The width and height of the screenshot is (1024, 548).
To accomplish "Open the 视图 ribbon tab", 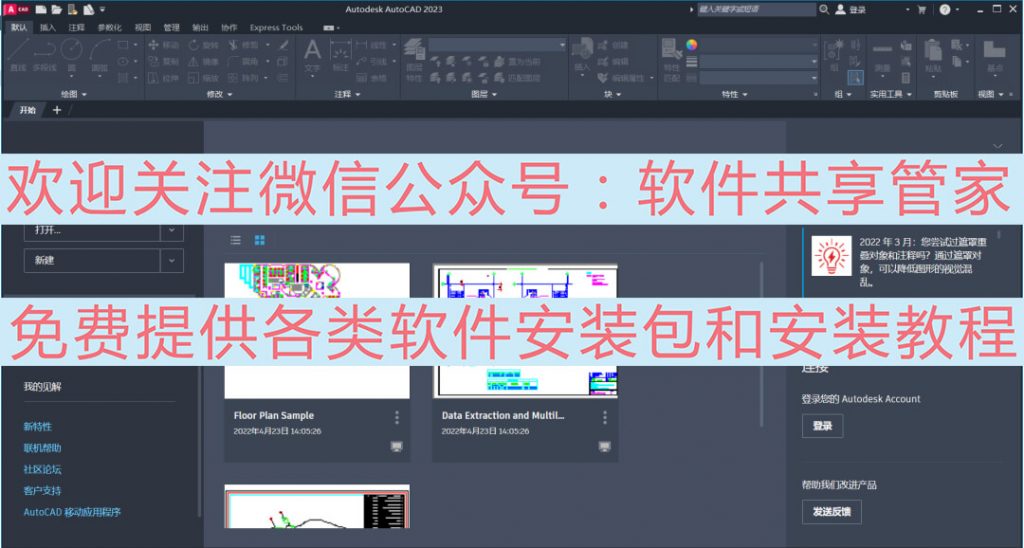I will (x=142, y=27).
